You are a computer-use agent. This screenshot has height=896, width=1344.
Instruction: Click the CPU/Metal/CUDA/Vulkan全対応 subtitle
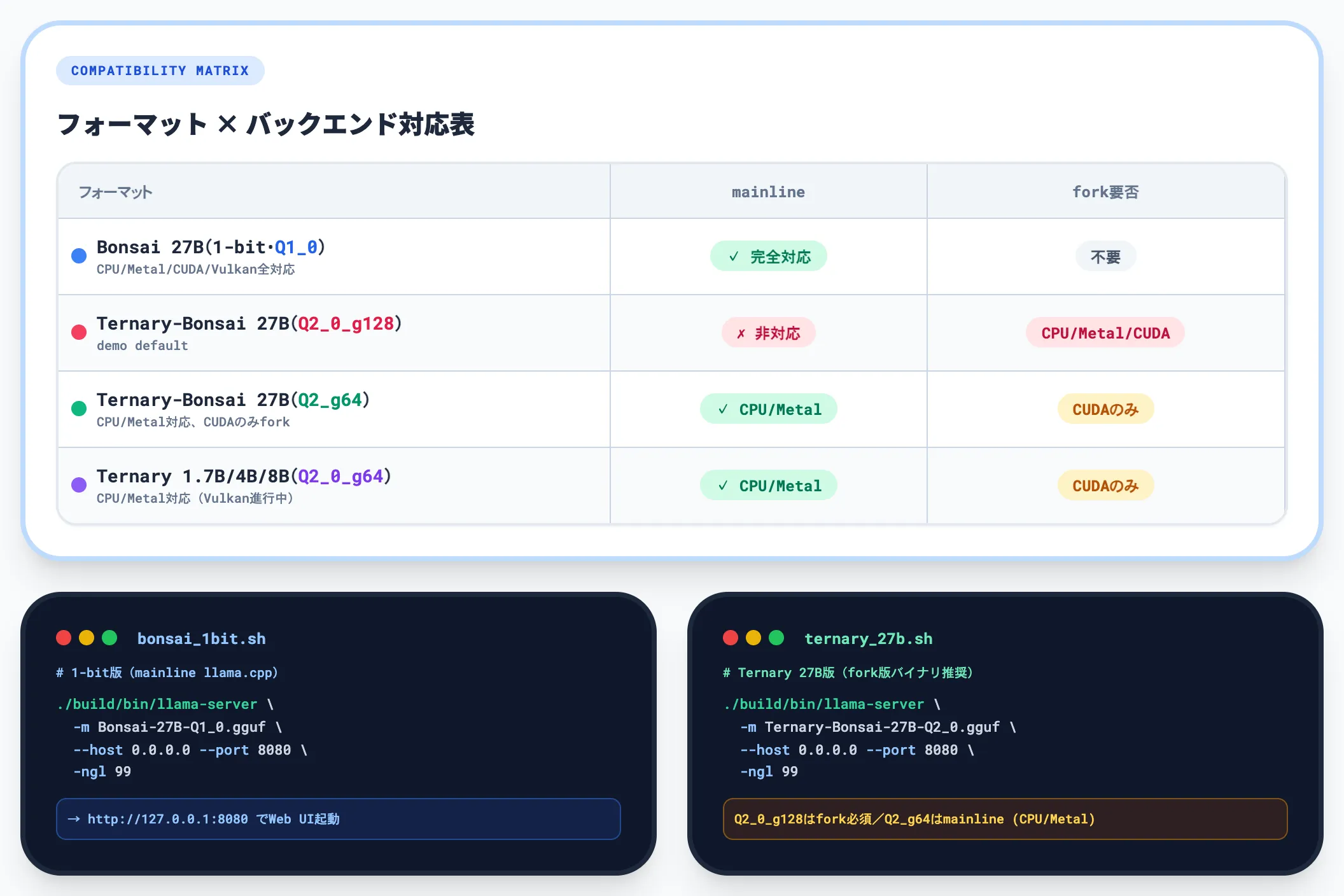pyautogui.click(x=196, y=269)
